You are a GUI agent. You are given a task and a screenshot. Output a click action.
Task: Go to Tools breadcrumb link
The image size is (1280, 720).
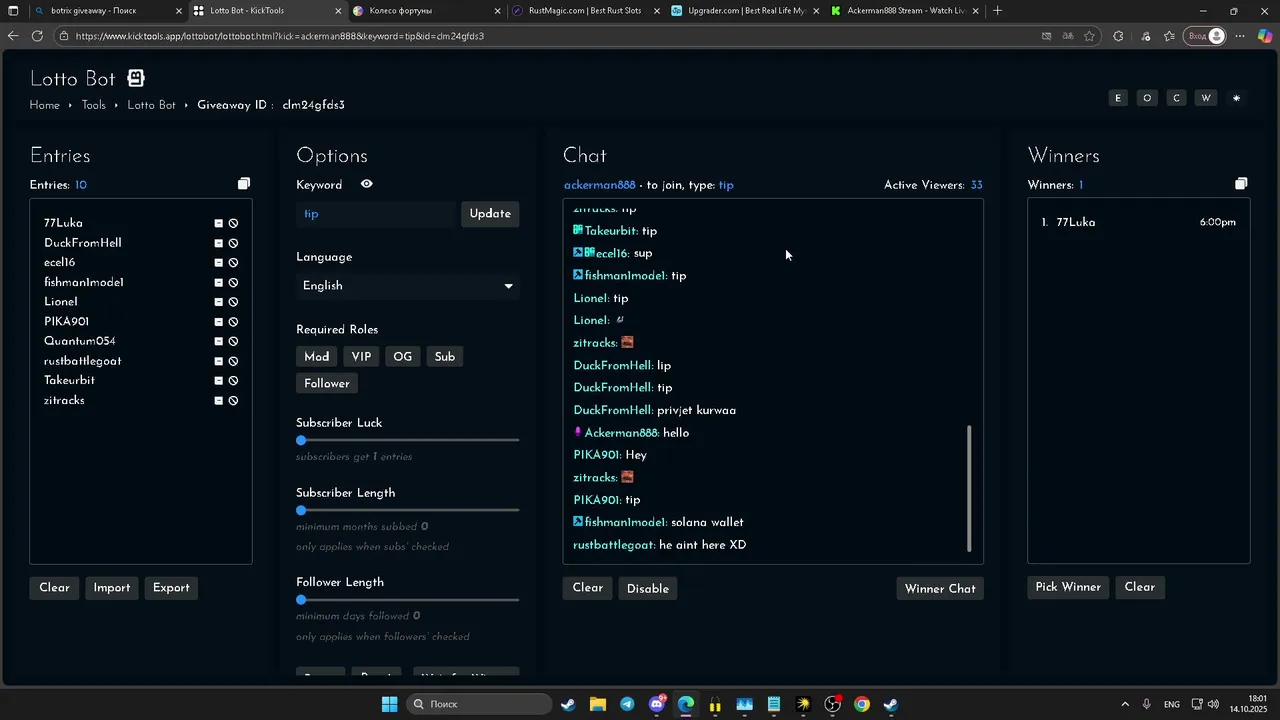click(x=94, y=105)
